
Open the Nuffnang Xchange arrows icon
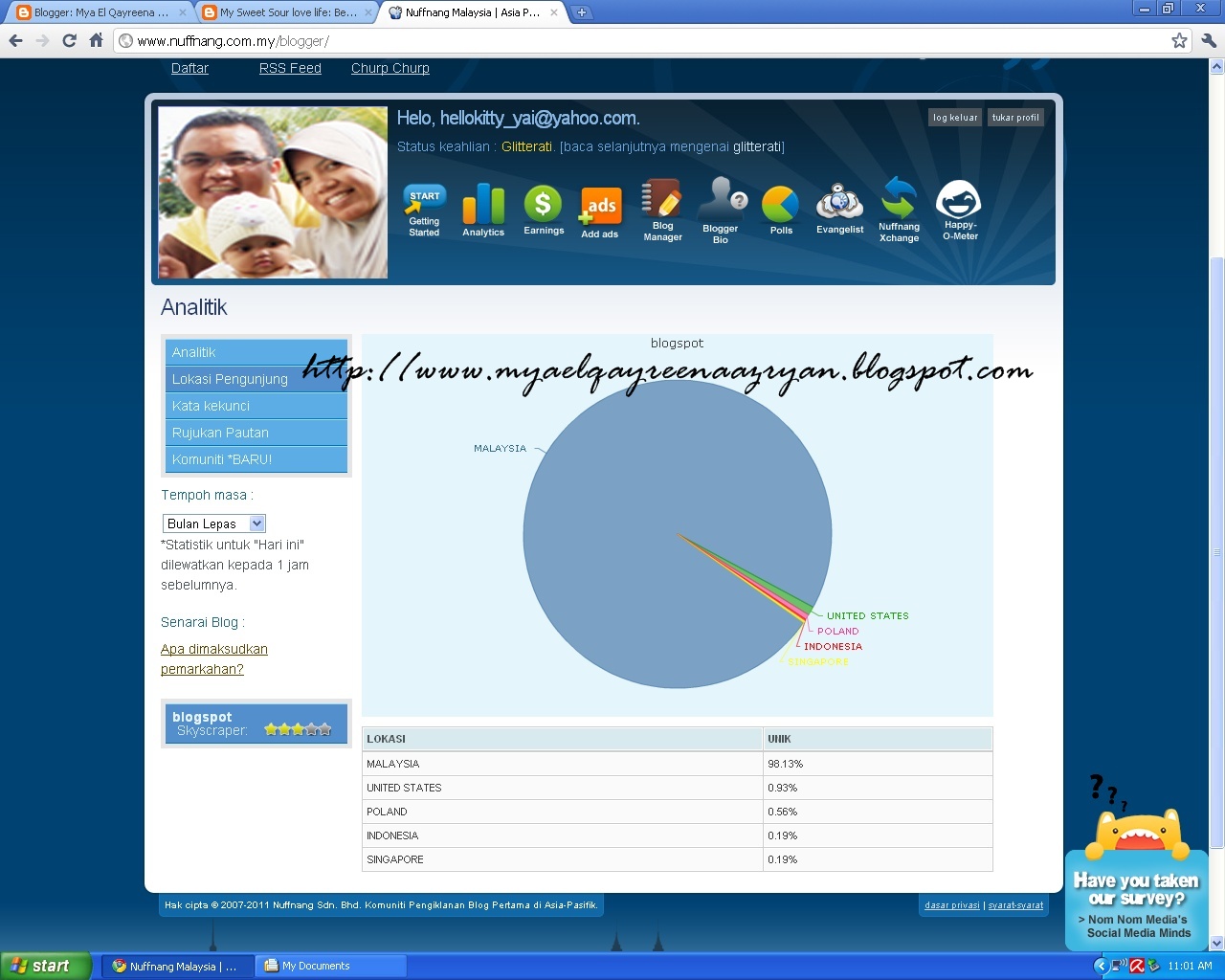(x=900, y=209)
